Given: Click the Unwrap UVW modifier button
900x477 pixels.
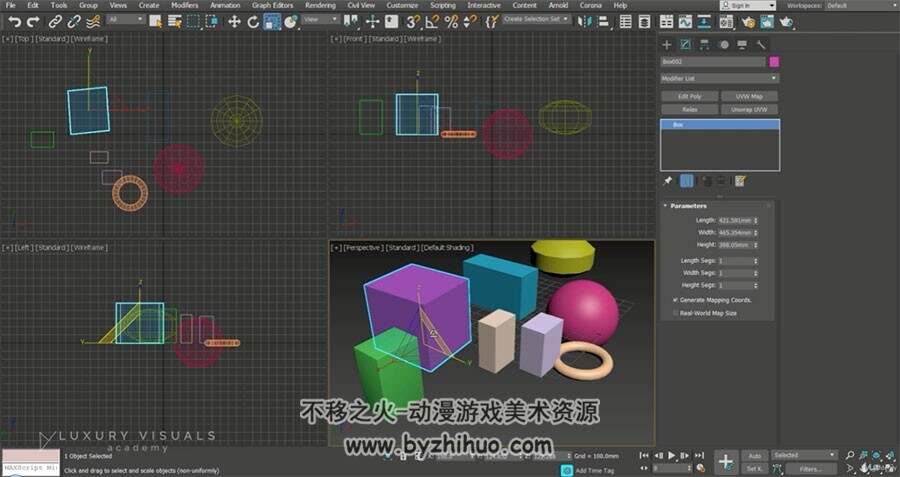Looking at the screenshot, I should pyautogui.click(x=749, y=109).
